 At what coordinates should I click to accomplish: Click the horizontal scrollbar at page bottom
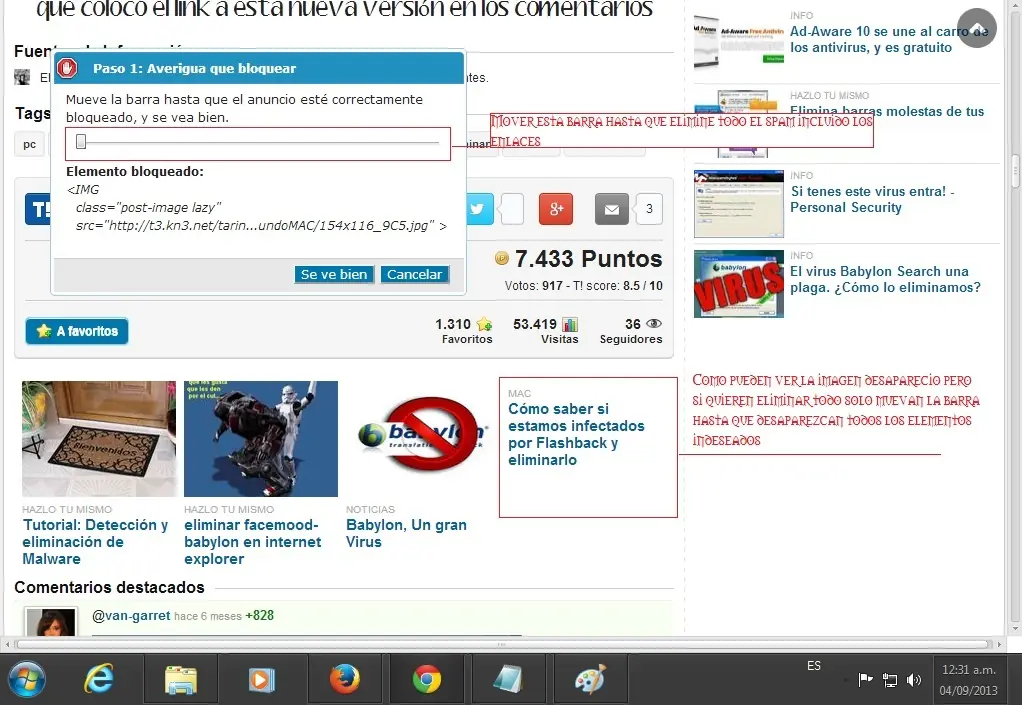tap(501, 644)
